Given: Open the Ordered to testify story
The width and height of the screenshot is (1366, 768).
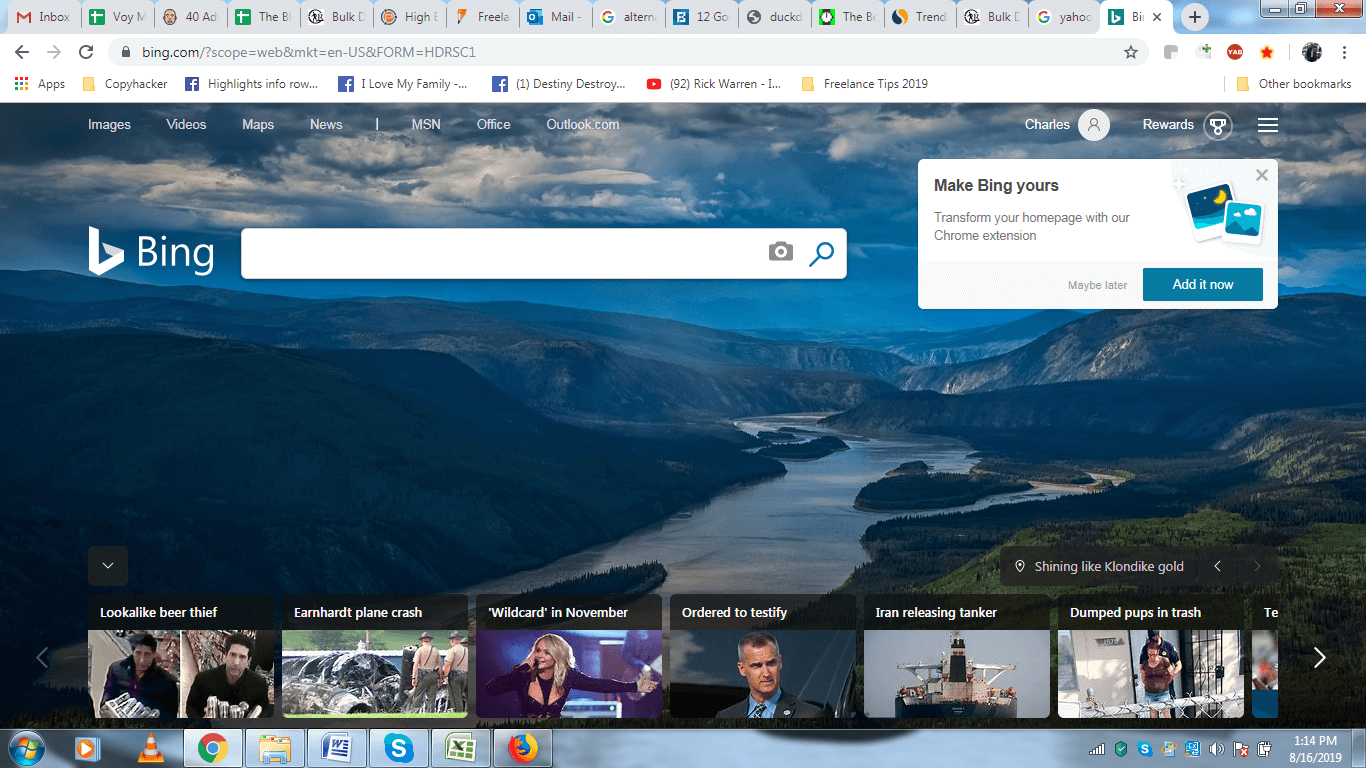Looking at the screenshot, I should tap(763, 656).
